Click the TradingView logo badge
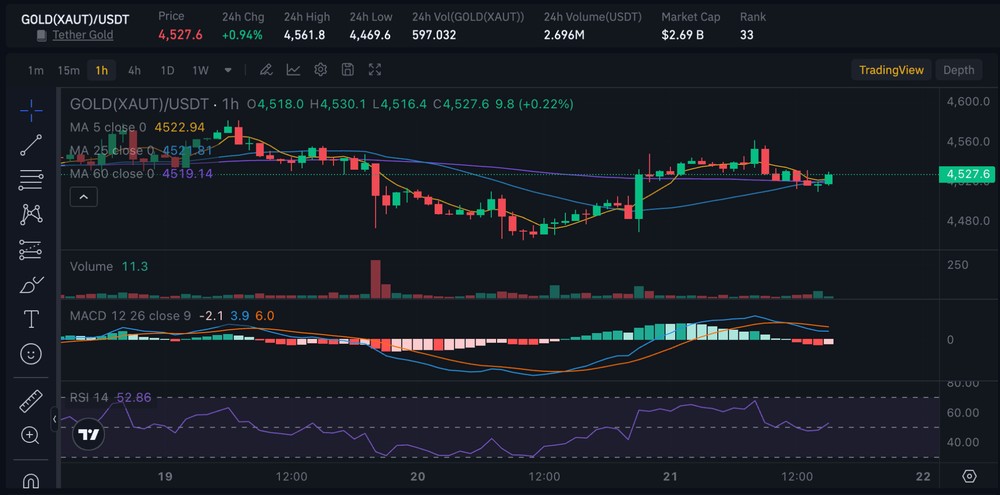The height and width of the screenshot is (495, 1000). 87,435
